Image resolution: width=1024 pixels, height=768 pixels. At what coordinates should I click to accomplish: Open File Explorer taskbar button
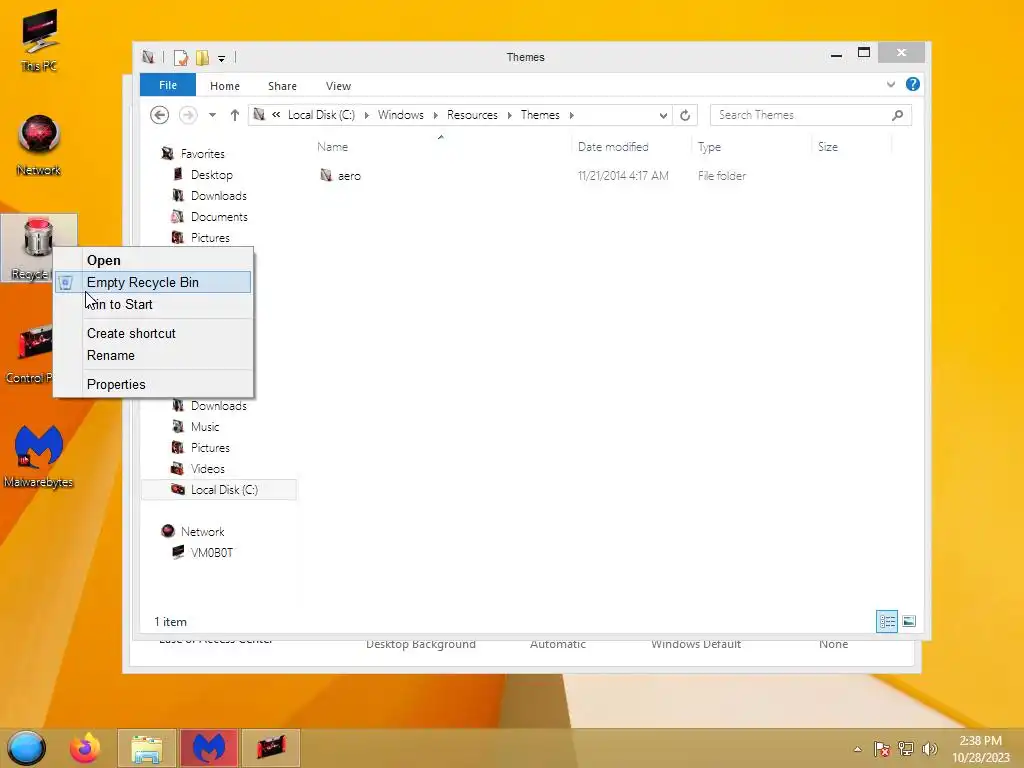[x=147, y=748]
